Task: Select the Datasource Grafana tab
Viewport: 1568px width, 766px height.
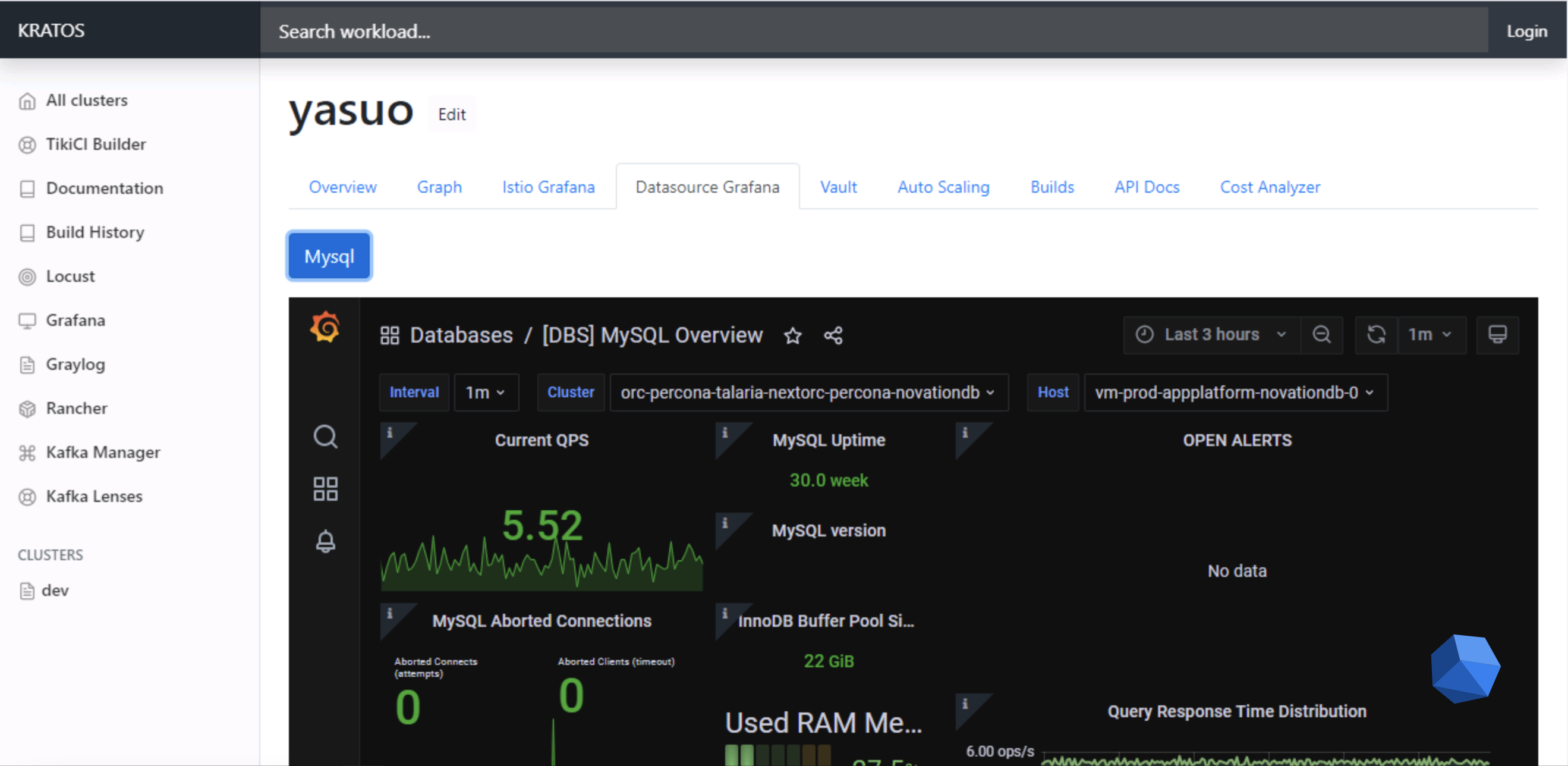Action: click(x=707, y=187)
